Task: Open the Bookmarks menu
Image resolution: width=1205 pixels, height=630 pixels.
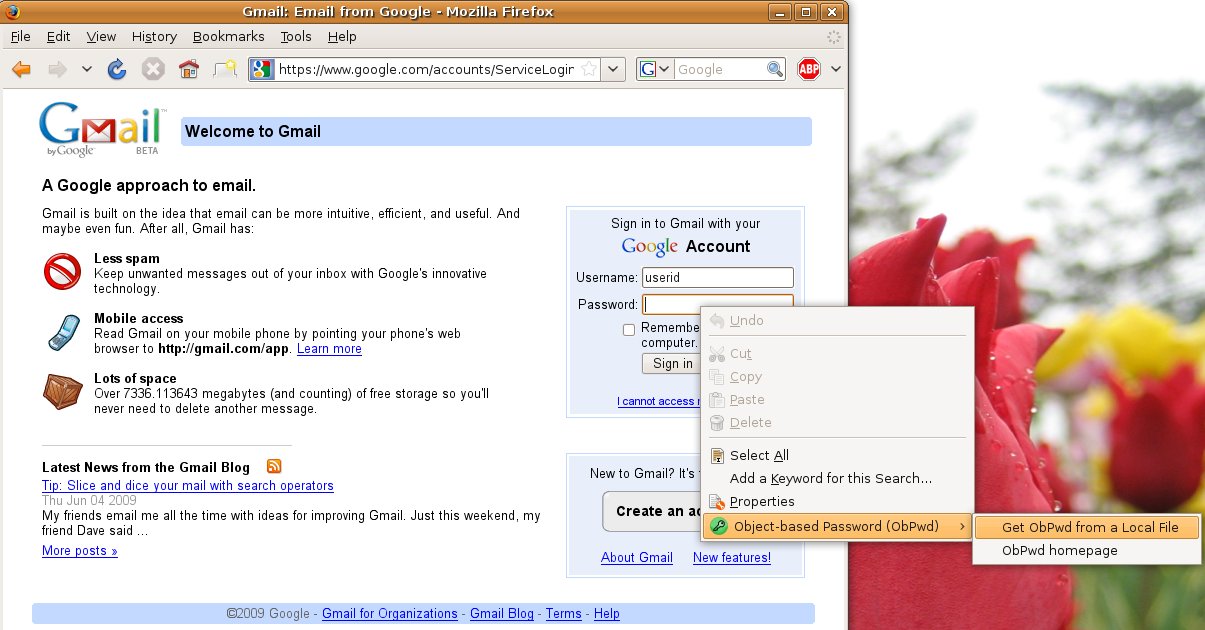Action: point(229,36)
